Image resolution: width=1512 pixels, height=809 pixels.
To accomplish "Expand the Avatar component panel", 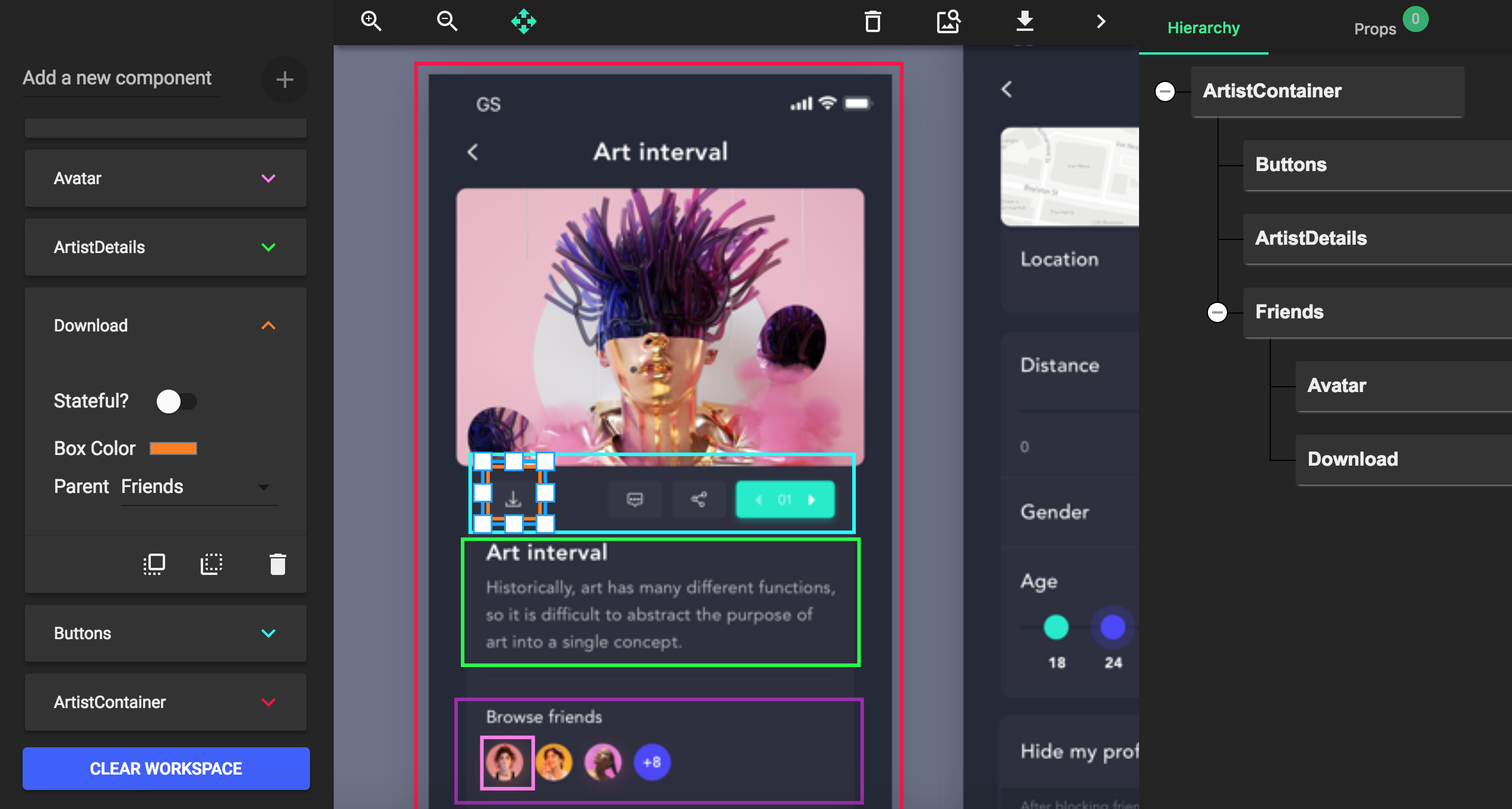I will pyautogui.click(x=268, y=178).
